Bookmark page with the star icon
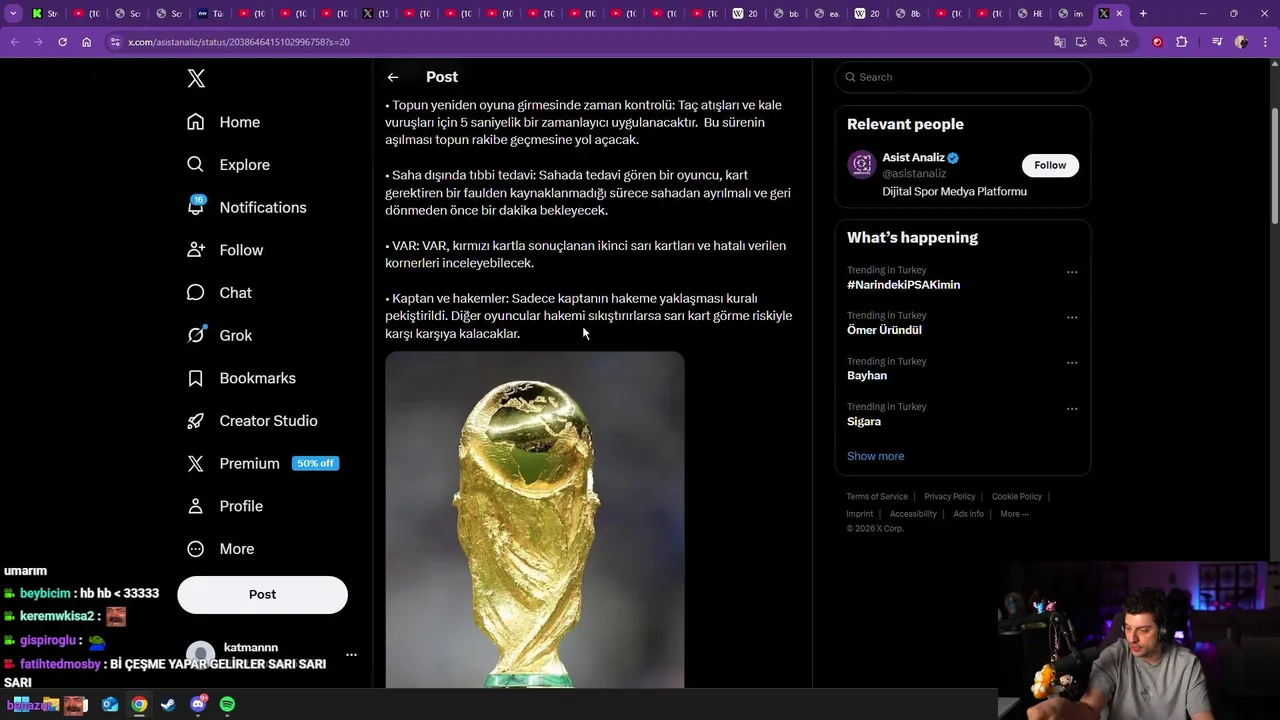This screenshot has width=1280, height=720. 1124,42
